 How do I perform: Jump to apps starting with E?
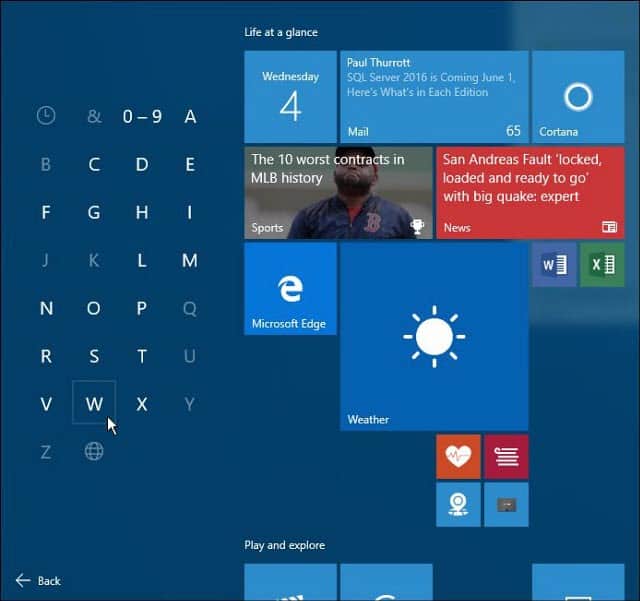click(190, 165)
